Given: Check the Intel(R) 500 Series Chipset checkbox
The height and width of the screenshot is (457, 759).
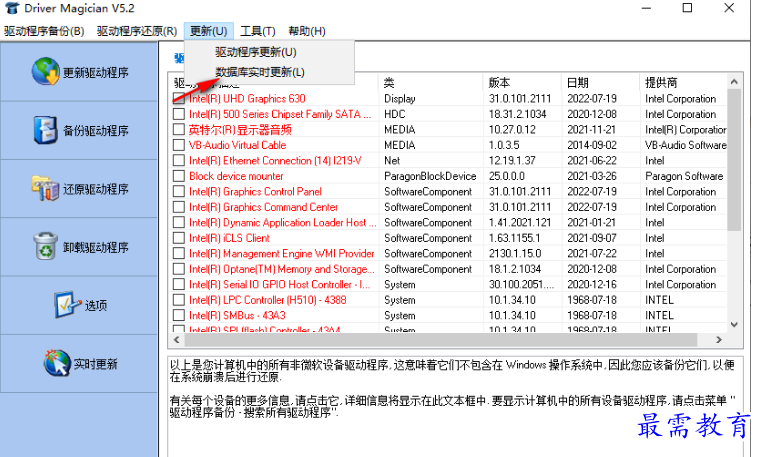Looking at the screenshot, I should (179, 114).
